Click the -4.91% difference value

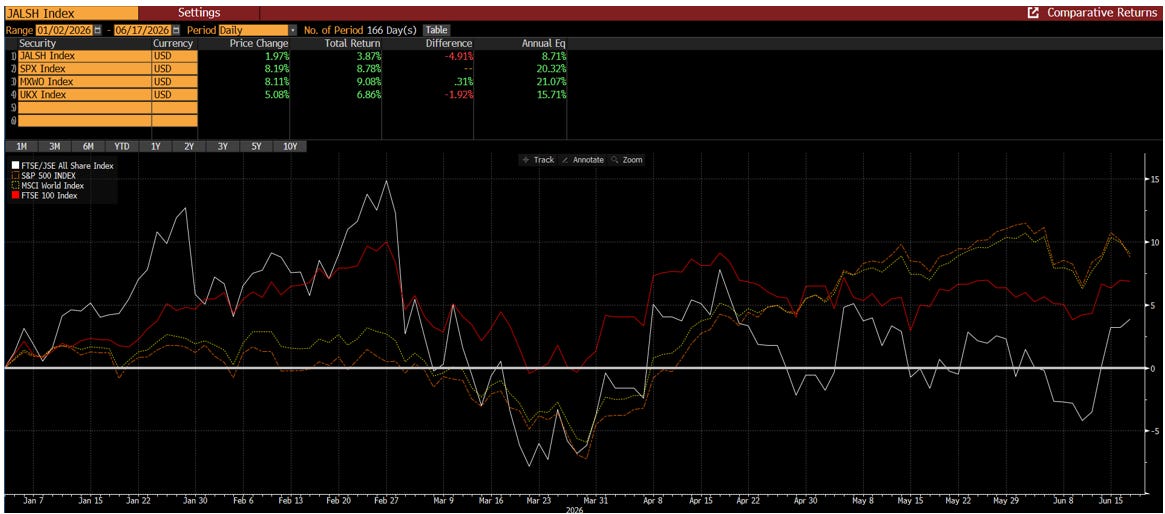(458, 56)
